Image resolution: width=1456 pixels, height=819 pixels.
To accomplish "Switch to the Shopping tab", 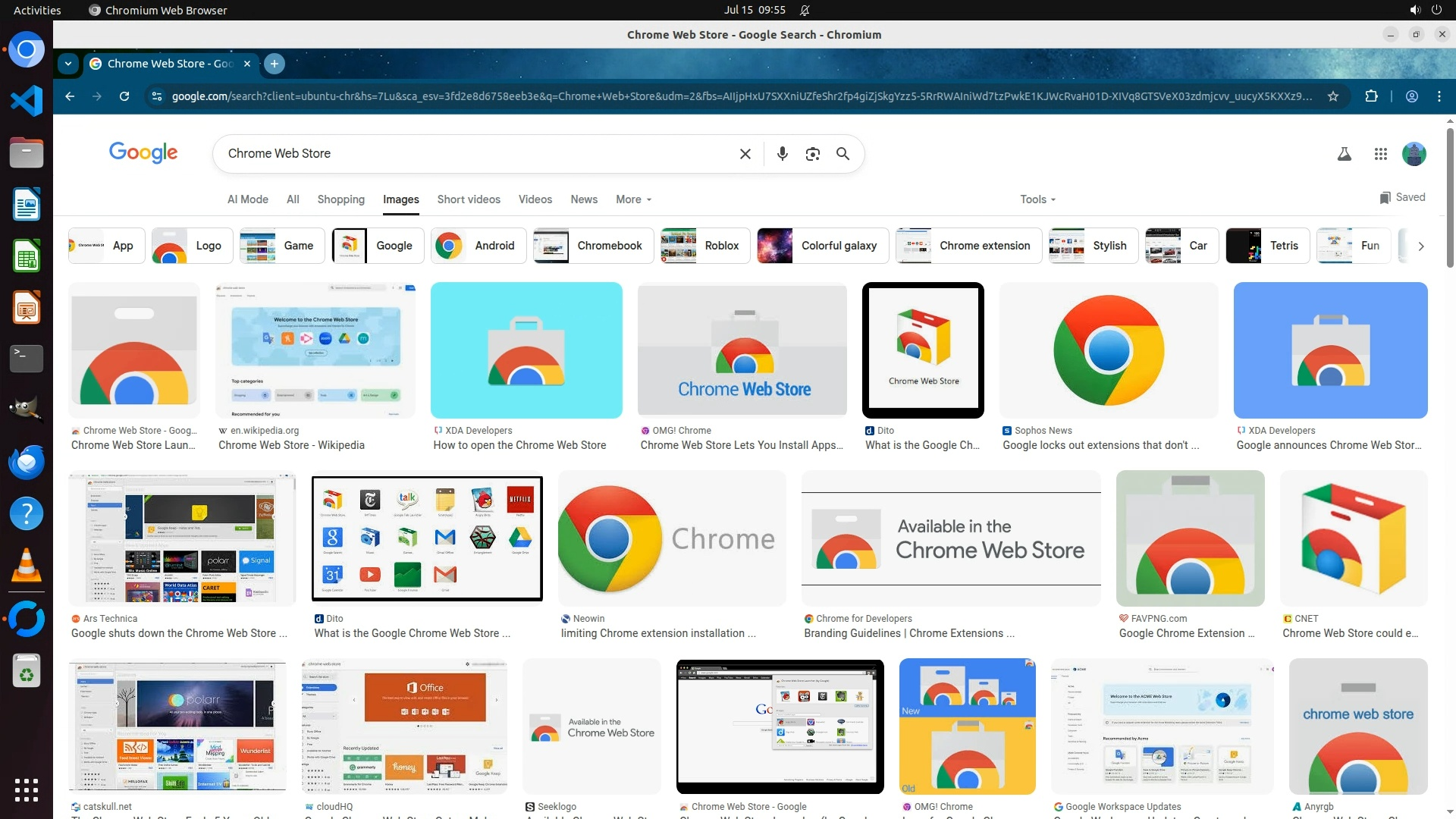I will (340, 199).
